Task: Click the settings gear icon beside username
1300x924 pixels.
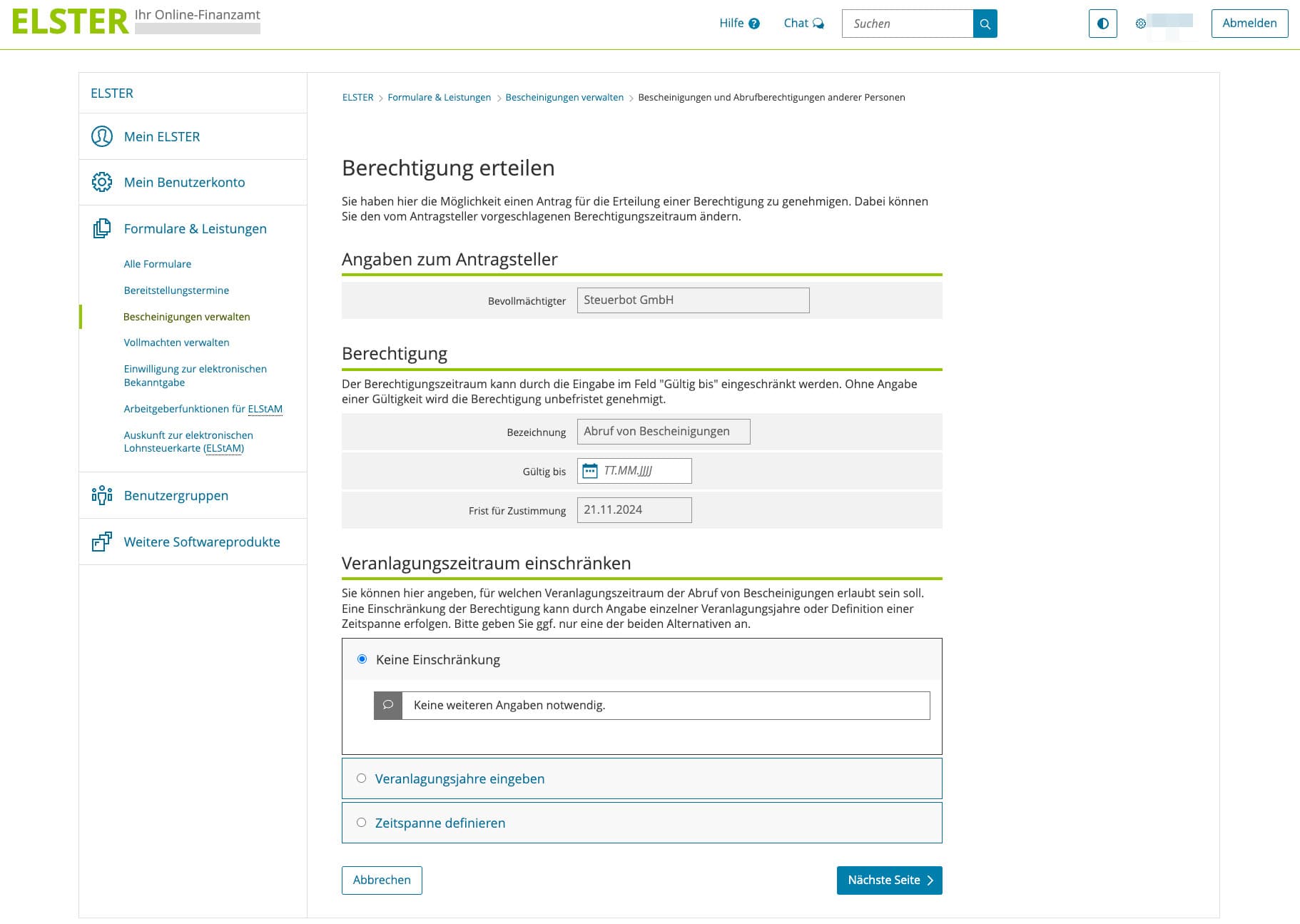Action: (x=1140, y=24)
